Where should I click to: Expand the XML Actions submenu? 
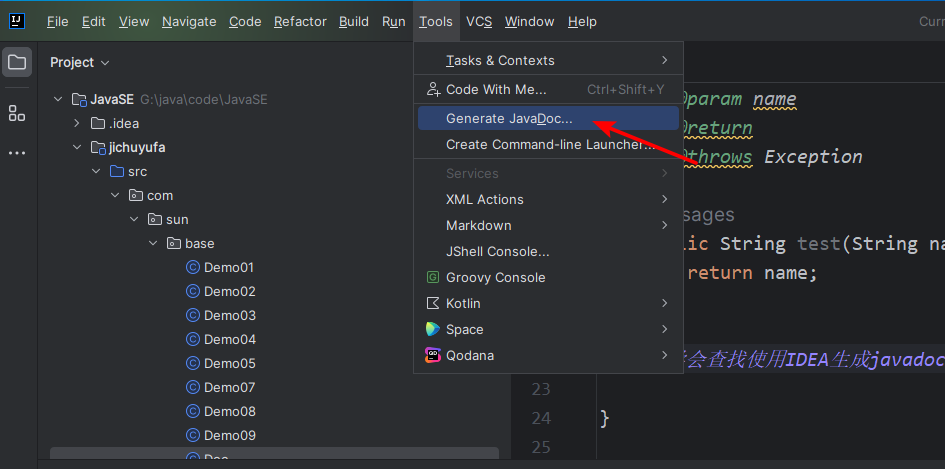point(665,199)
